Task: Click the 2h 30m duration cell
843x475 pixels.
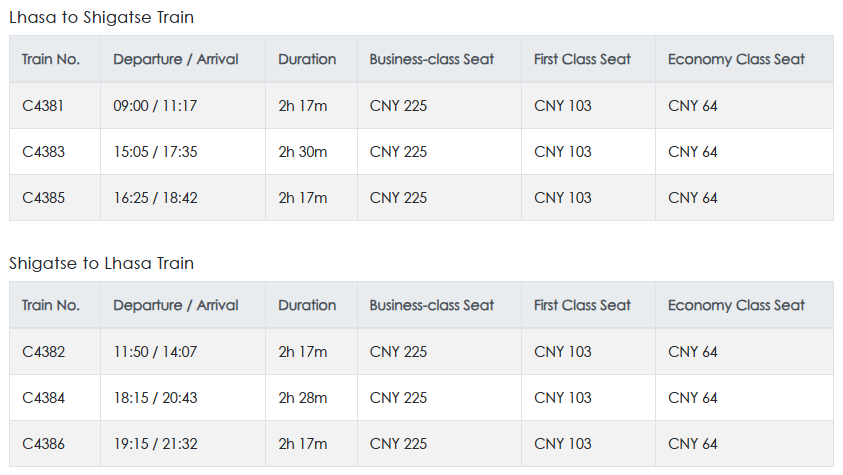Action: tap(303, 152)
